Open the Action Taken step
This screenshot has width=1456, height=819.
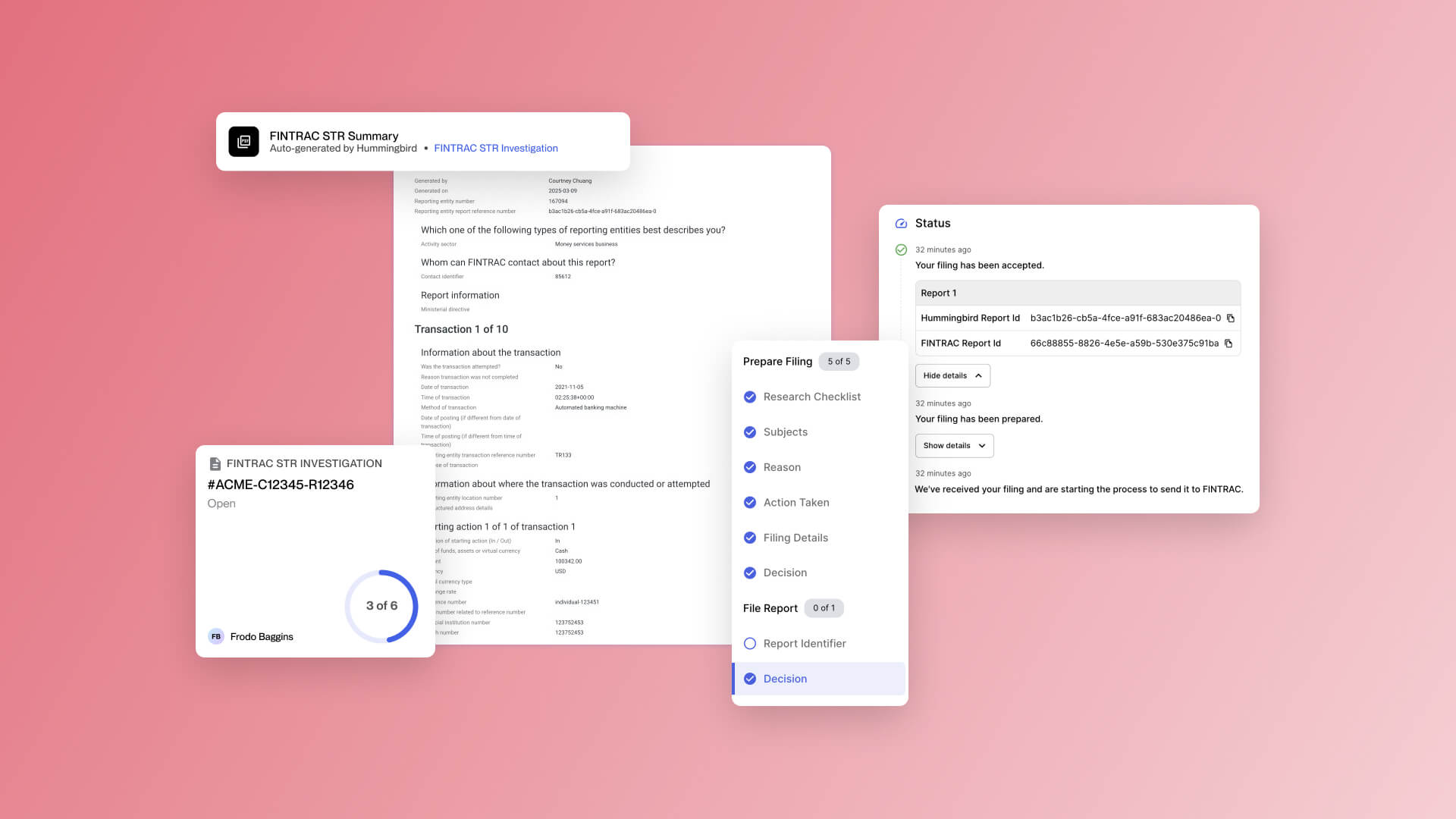pyautogui.click(x=795, y=503)
